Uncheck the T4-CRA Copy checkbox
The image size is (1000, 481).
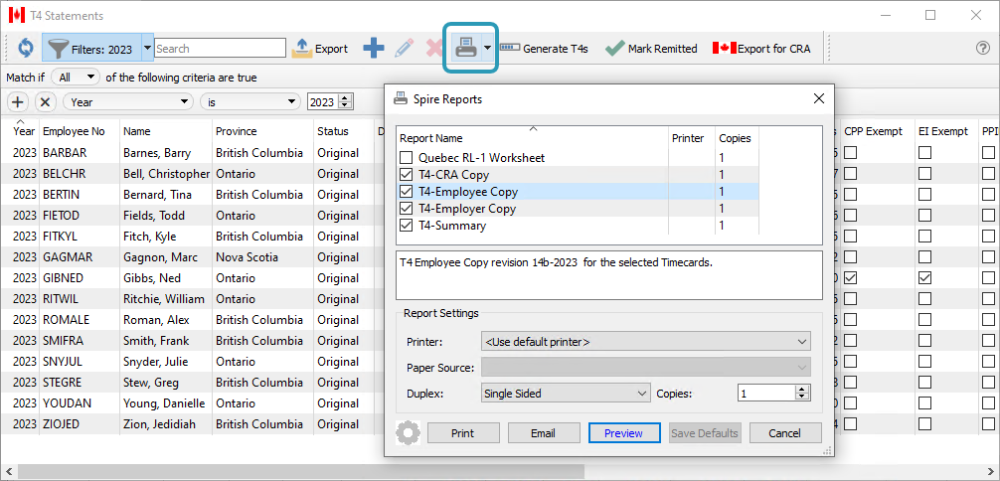click(x=406, y=175)
